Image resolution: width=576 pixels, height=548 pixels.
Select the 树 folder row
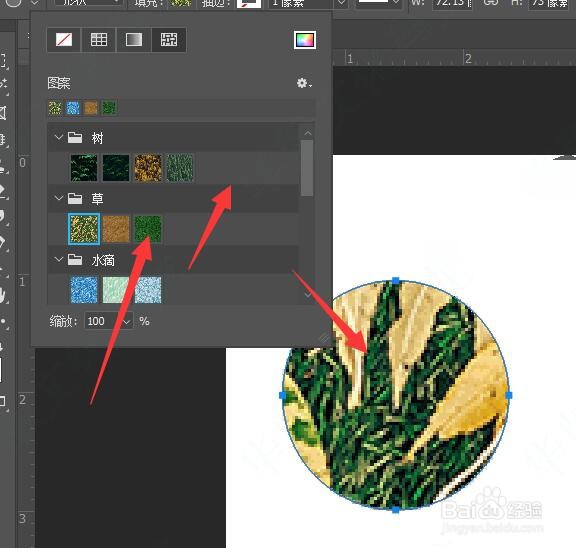pyautogui.click(x=173, y=138)
